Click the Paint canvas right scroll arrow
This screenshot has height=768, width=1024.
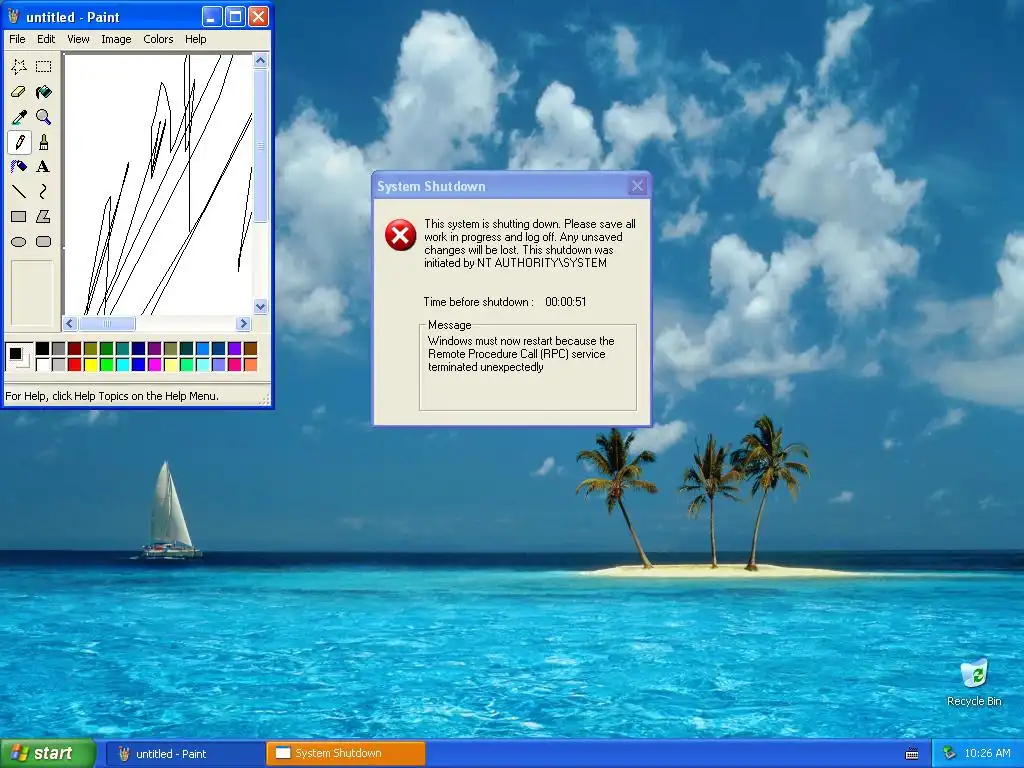(x=244, y=323)
